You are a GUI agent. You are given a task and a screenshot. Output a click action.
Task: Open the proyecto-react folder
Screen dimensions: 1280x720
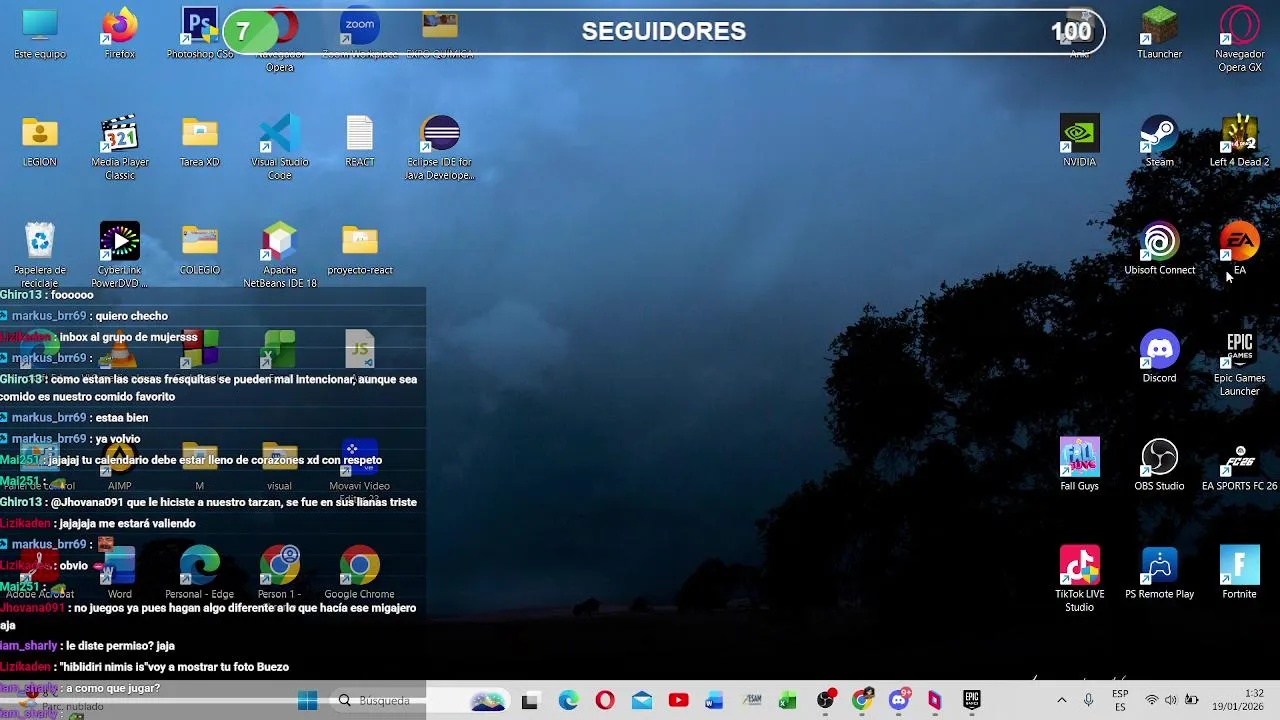point(360,249)
